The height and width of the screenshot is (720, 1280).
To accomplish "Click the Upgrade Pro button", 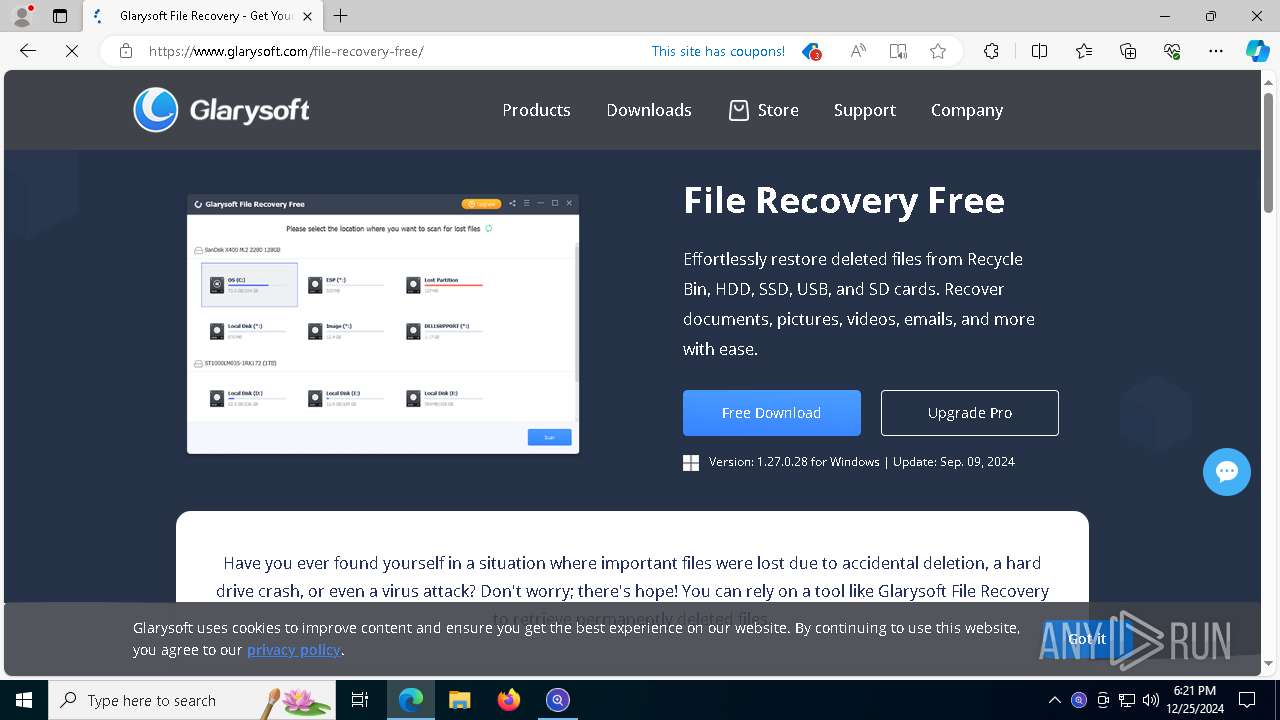I will click(970, 413).
